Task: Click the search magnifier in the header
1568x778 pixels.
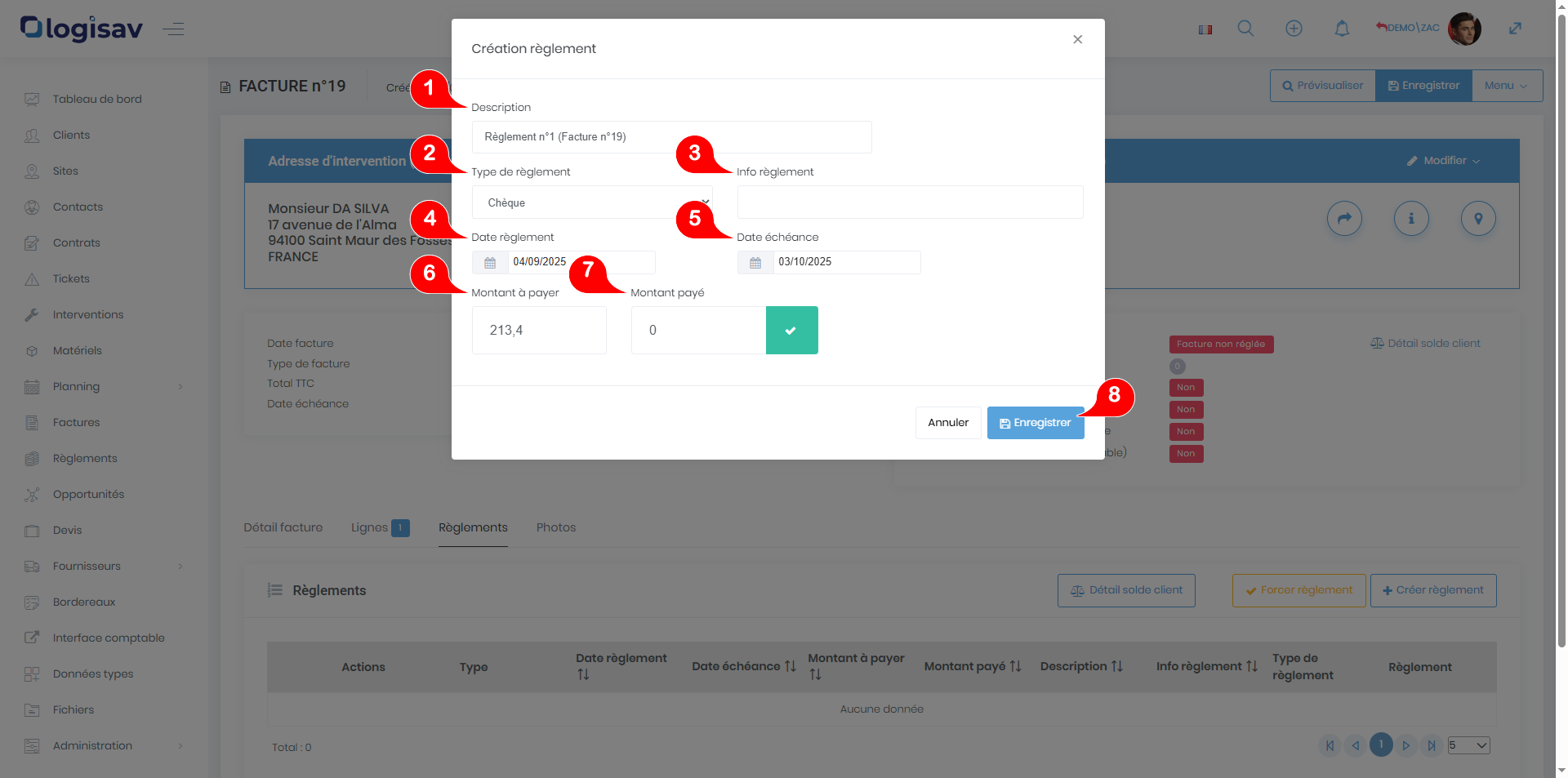Action: coord(1245,29)
